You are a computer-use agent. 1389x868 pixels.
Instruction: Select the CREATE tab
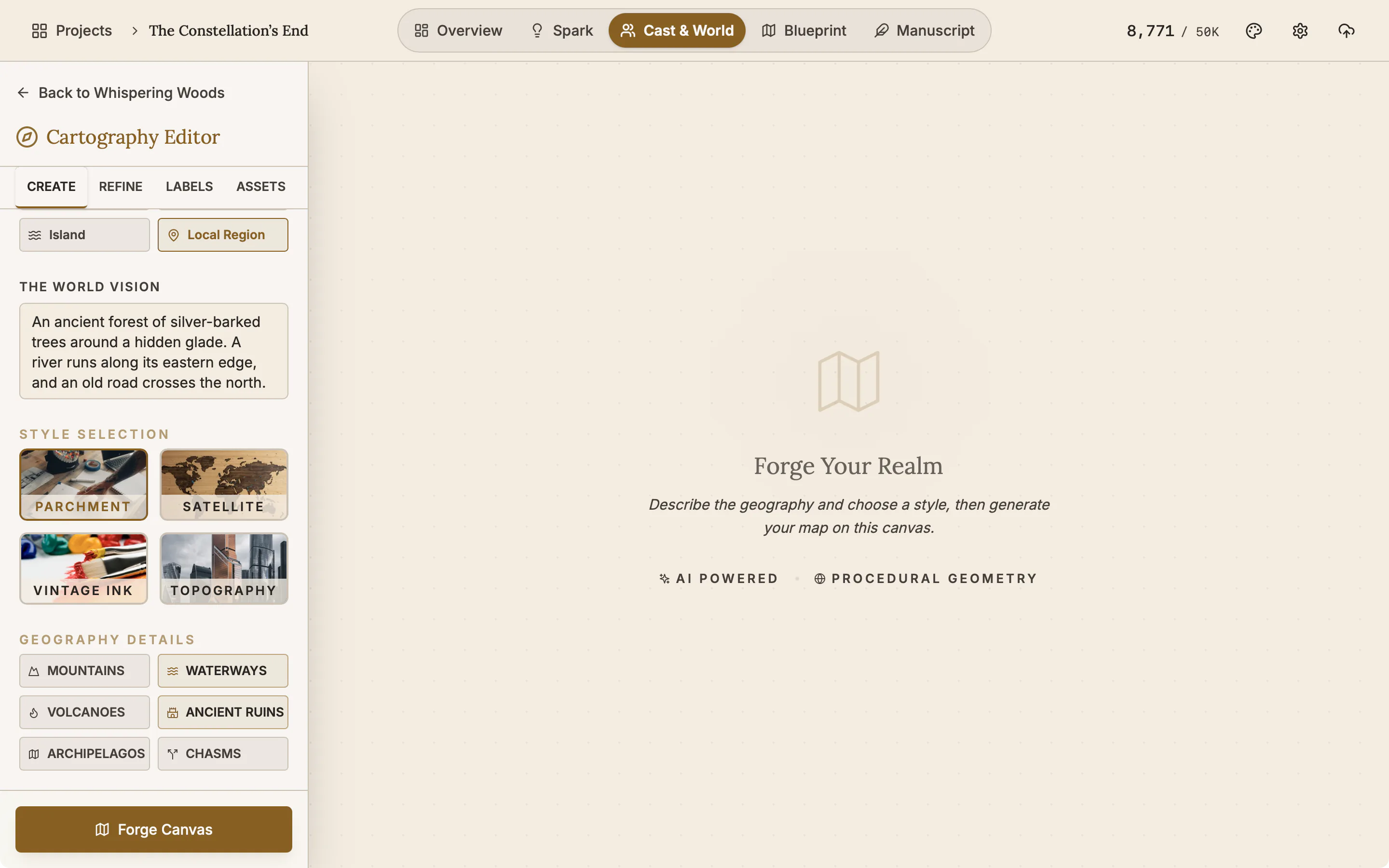click(x=51, y=187)
